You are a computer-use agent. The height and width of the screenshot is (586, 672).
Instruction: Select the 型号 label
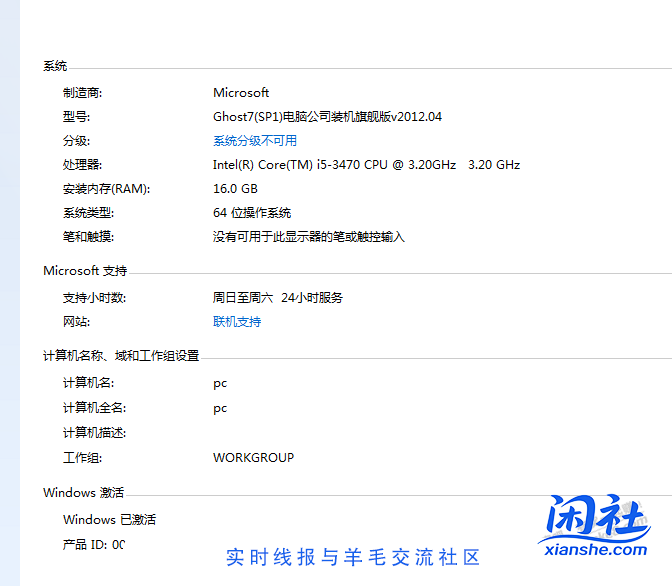point(76,117)
